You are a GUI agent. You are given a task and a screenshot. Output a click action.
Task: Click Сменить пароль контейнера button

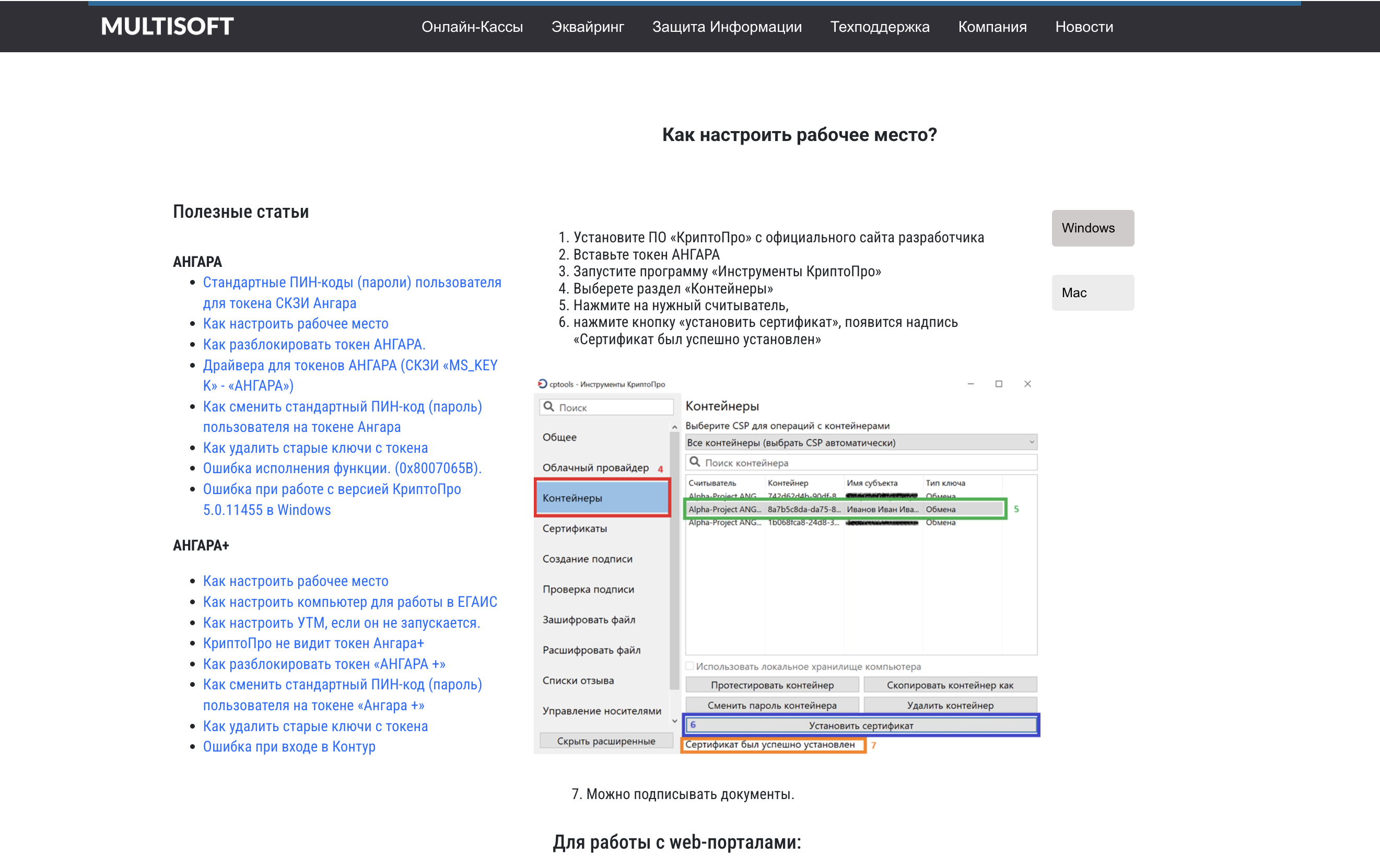[x=772, y=705]
